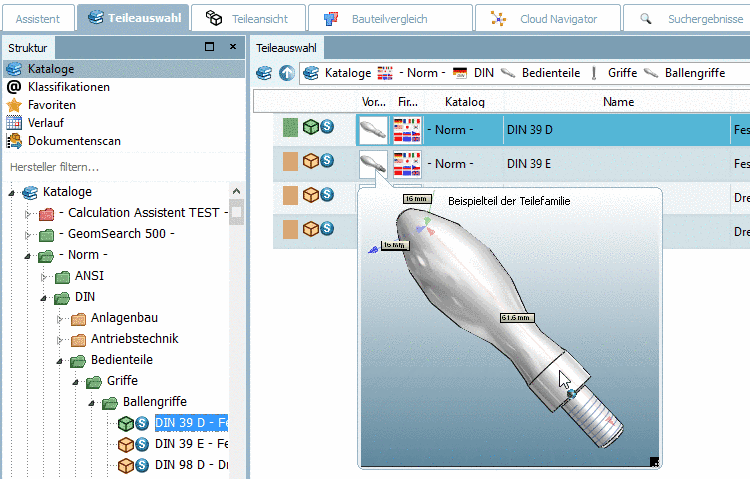750x479 pixels.
Task: Click the DIN 39 D preview thumbnail
Action: 373,130
